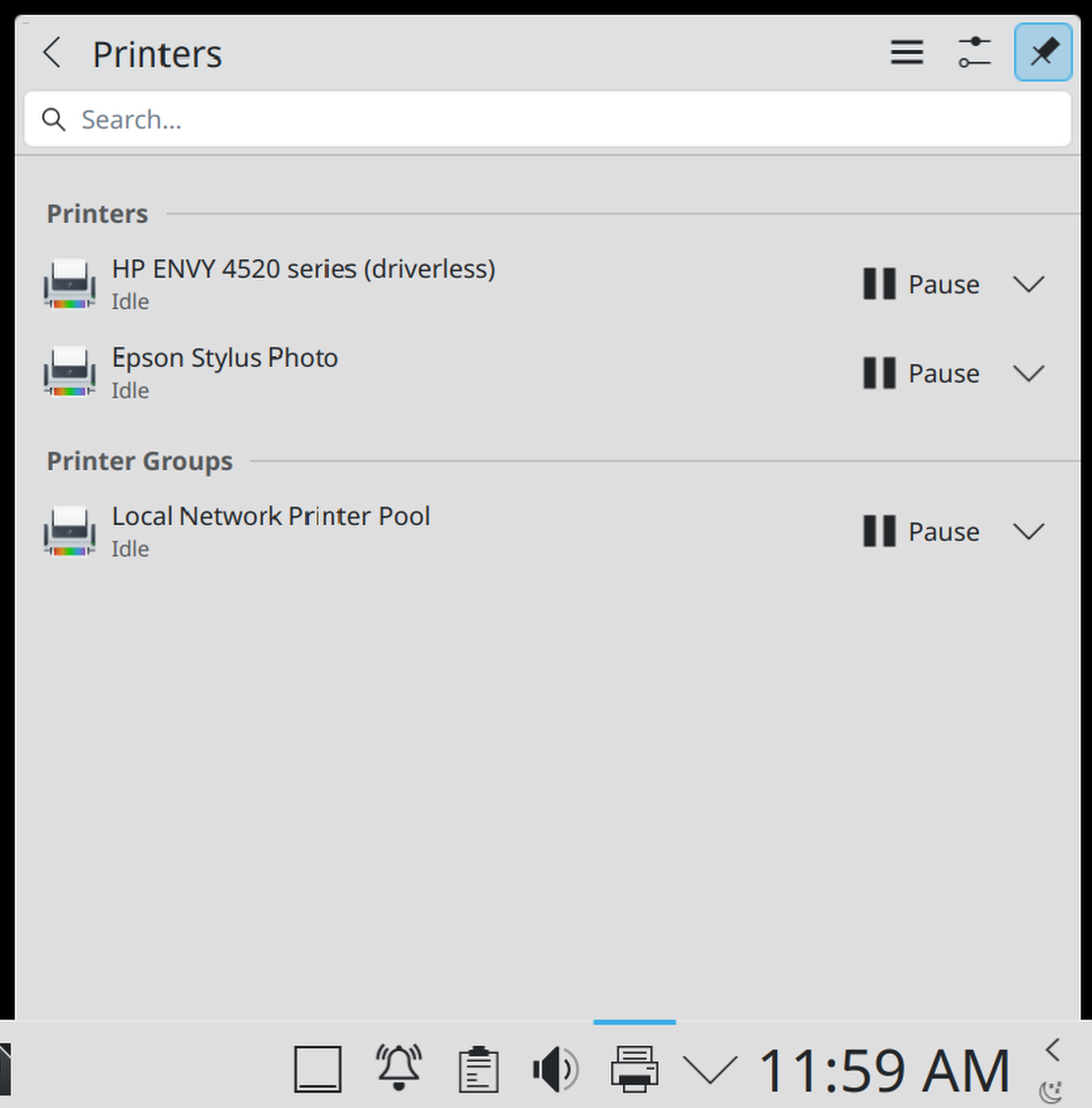This screenshot has height=1108, width=1092.
Task: Expand HP ENVY 4520 series details
Action: (x=1028, y=285)
